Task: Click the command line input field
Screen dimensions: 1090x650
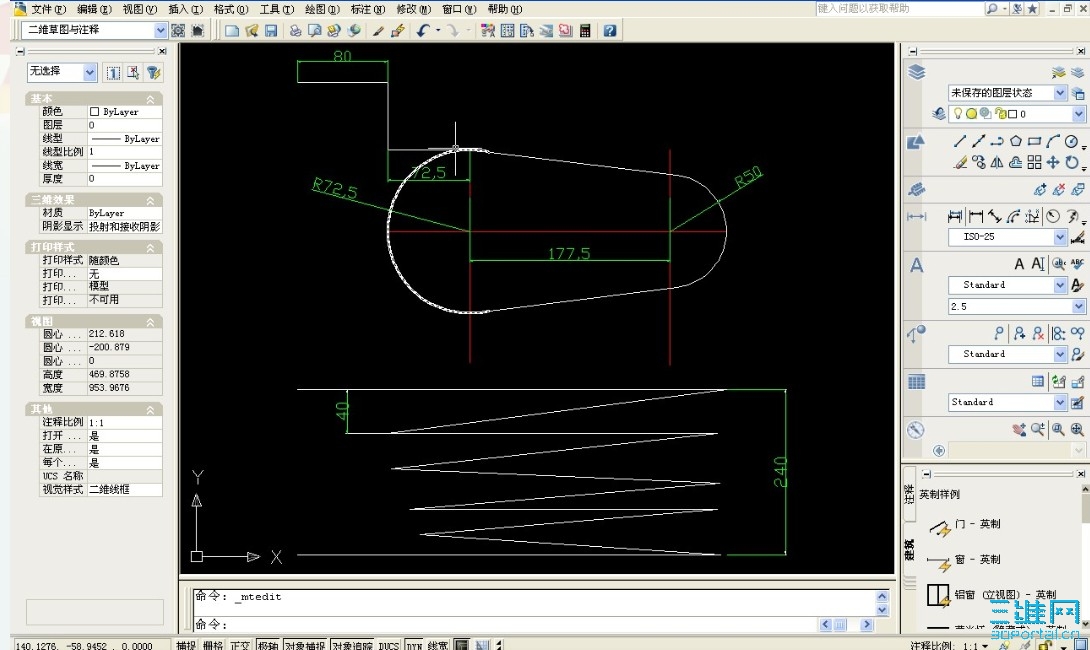Action: pyautogui.click(x=506, y=624)
